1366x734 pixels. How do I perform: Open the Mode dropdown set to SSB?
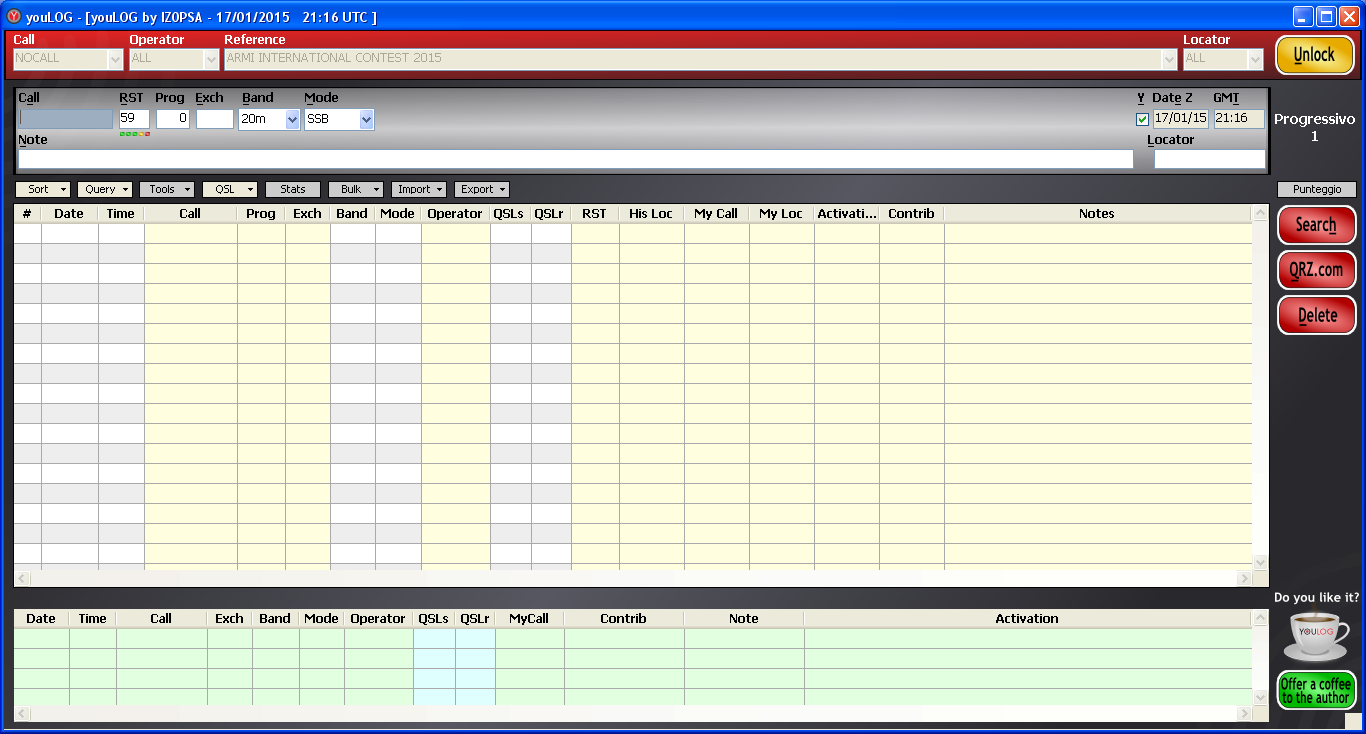point(366,119)
